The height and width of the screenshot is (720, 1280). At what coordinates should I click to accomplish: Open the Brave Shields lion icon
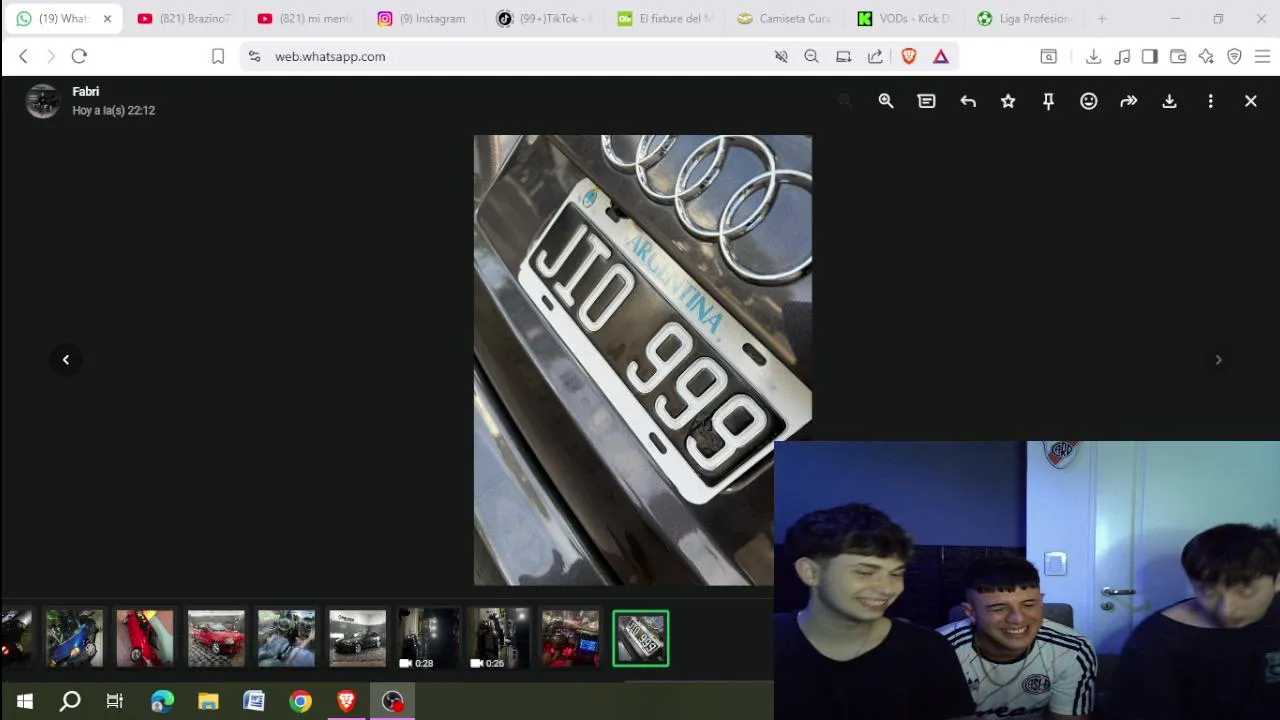click(909, 57)
